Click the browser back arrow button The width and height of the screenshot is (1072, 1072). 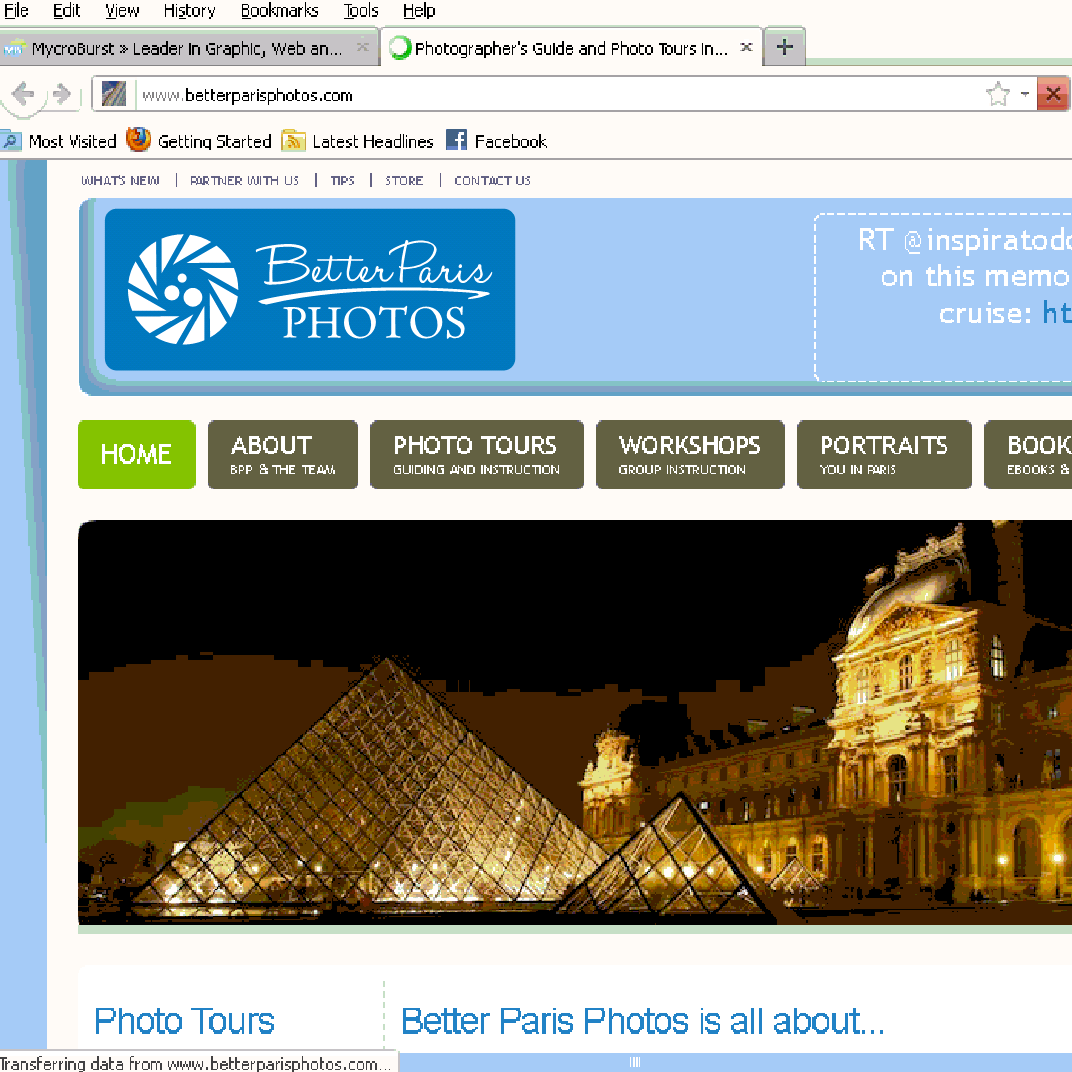click(x=22, y=95)
